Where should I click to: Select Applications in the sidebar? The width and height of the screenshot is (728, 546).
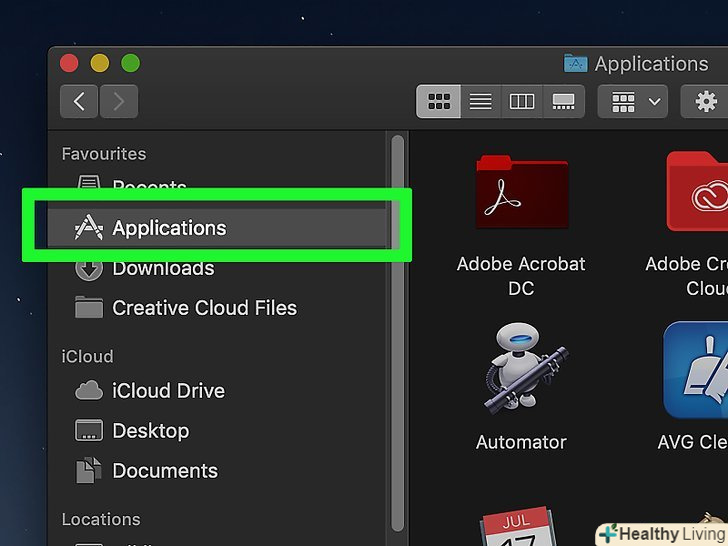(x=217, y=228)
